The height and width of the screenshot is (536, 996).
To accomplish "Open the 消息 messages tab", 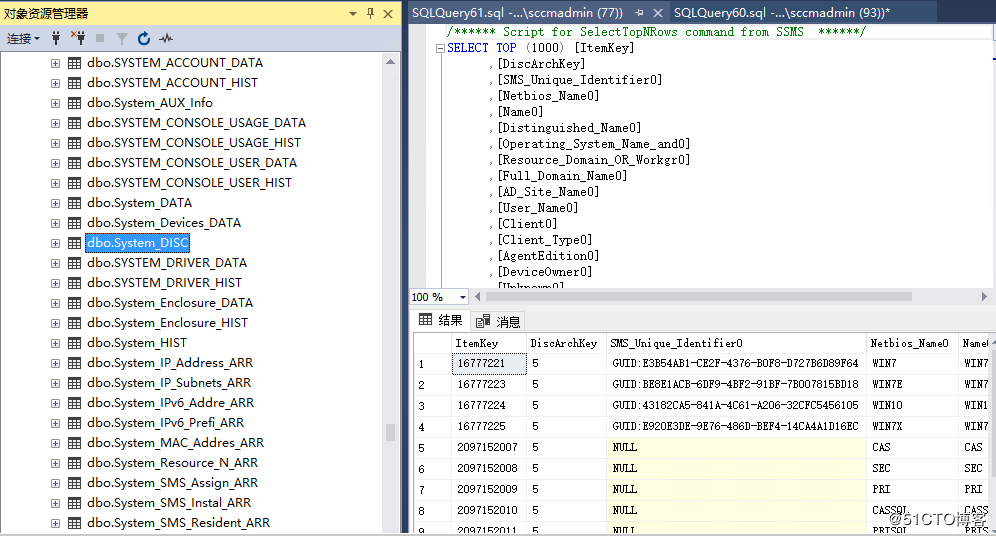I will (x=499, y=321).
